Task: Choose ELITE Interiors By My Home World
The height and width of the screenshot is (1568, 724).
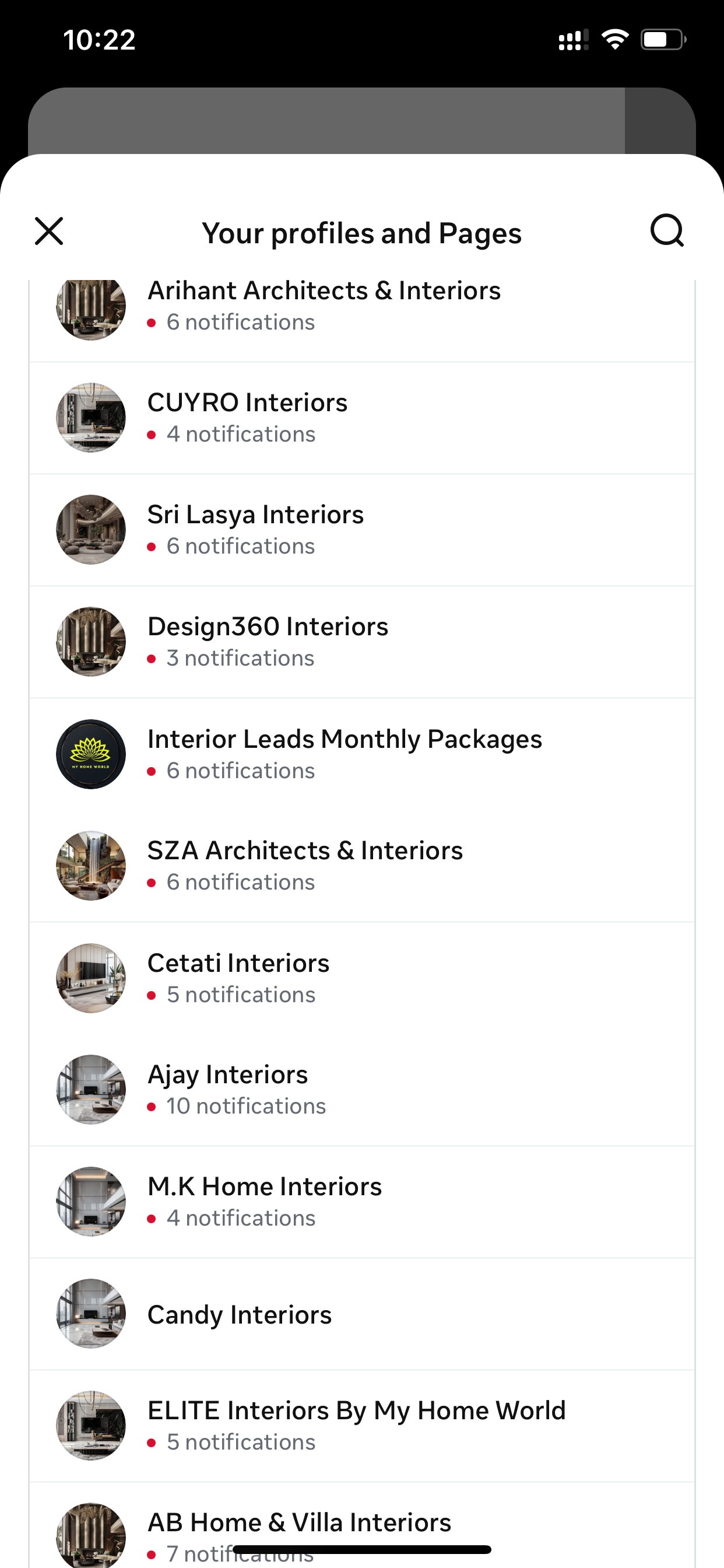Action: tap(362, 1426)
